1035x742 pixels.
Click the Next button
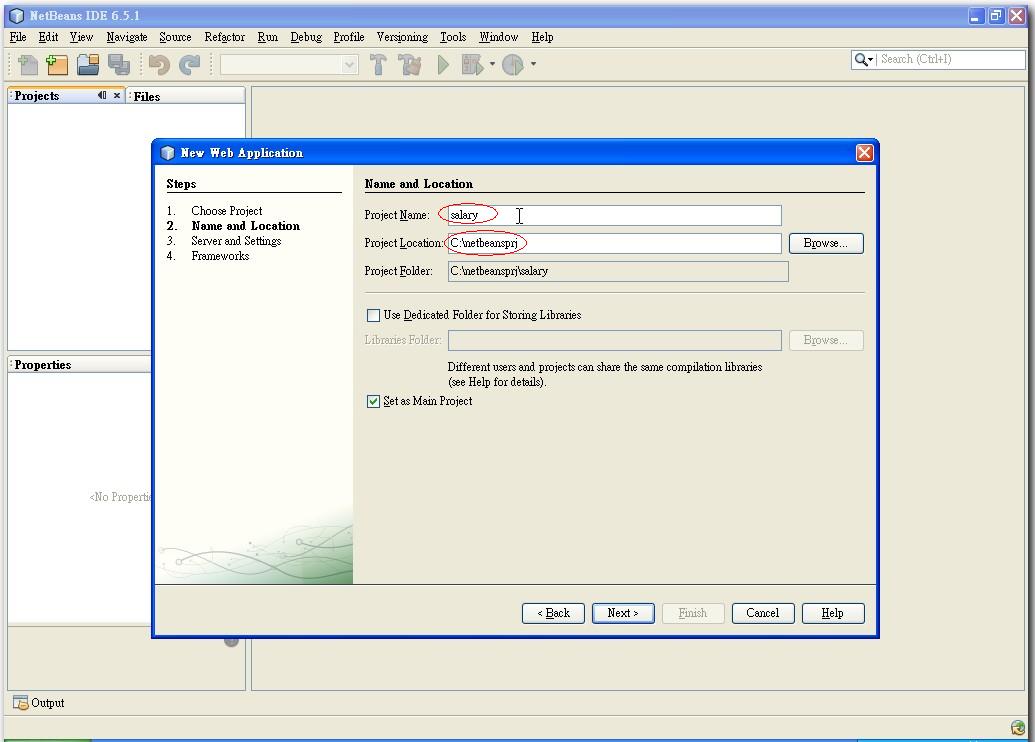point(623,613)
